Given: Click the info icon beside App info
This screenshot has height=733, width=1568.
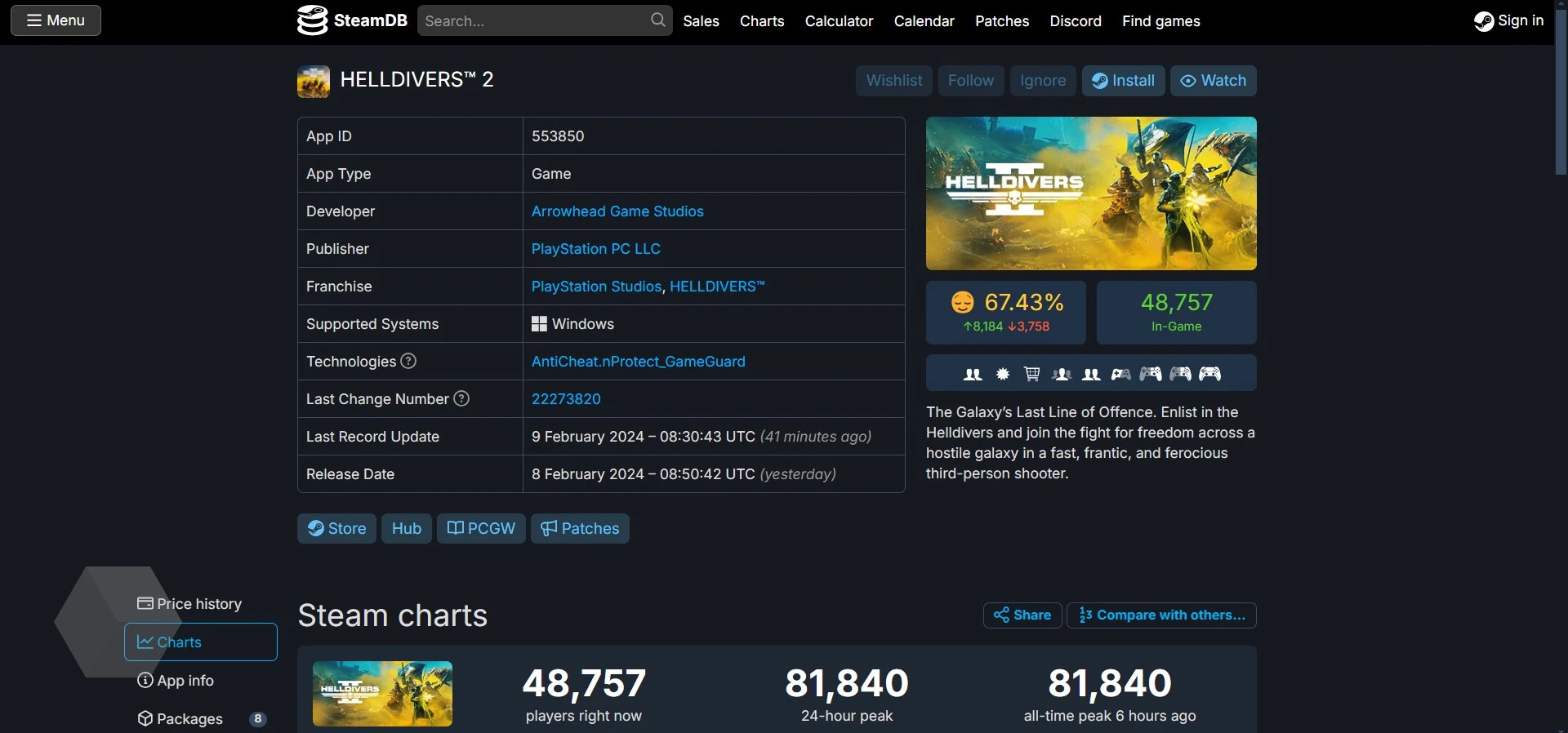Looking at the screenshot, I should [x=145, y=680].
